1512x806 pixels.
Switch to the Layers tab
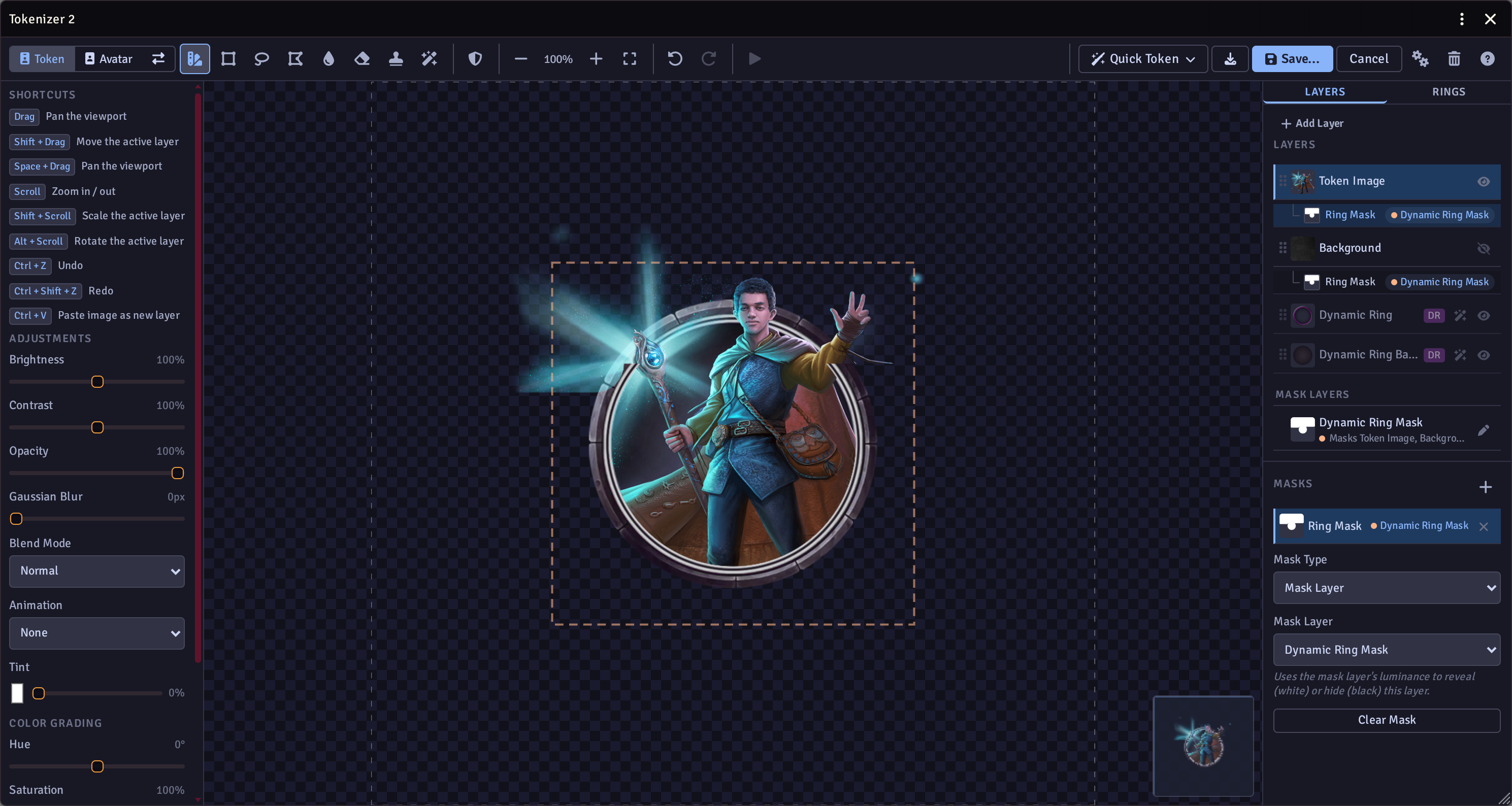(x=1325, y=91)
